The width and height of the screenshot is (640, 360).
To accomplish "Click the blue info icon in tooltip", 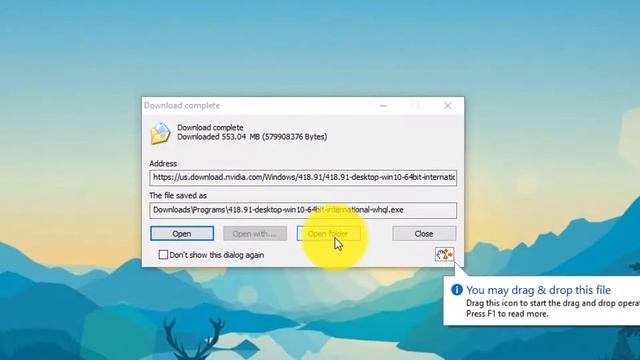I will 457,290.
